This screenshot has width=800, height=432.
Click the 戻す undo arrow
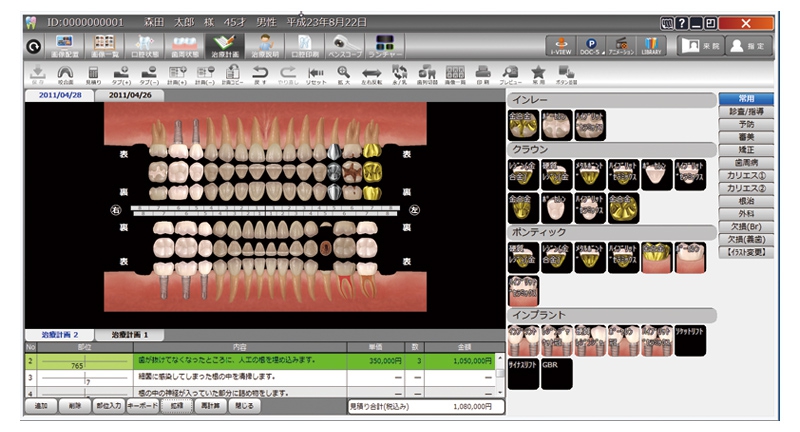(x=260, y=73)
